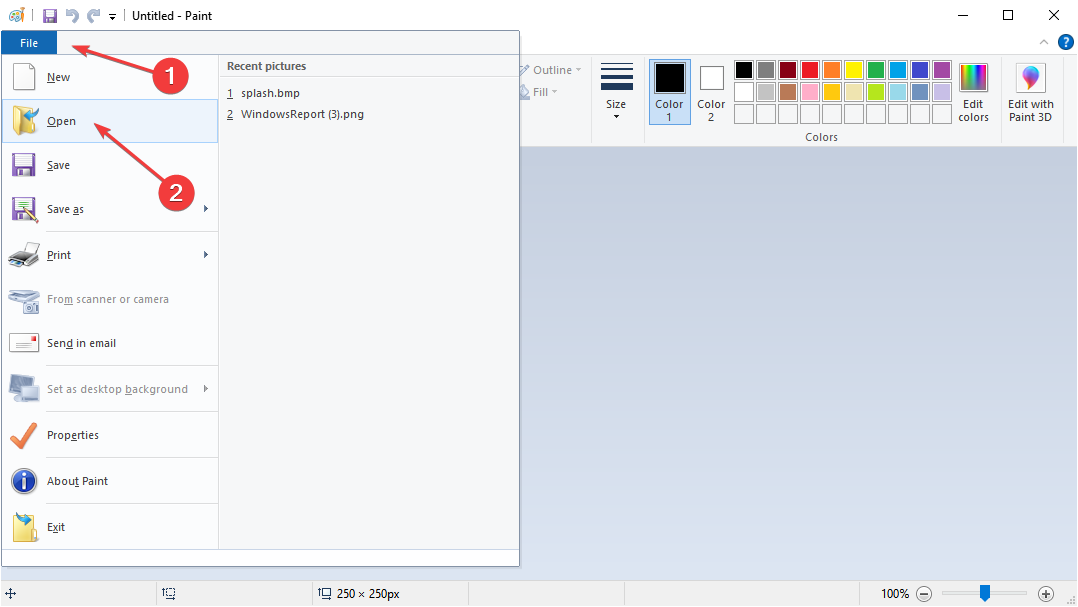Click Edit with Paint 3D

[1031, 92]
